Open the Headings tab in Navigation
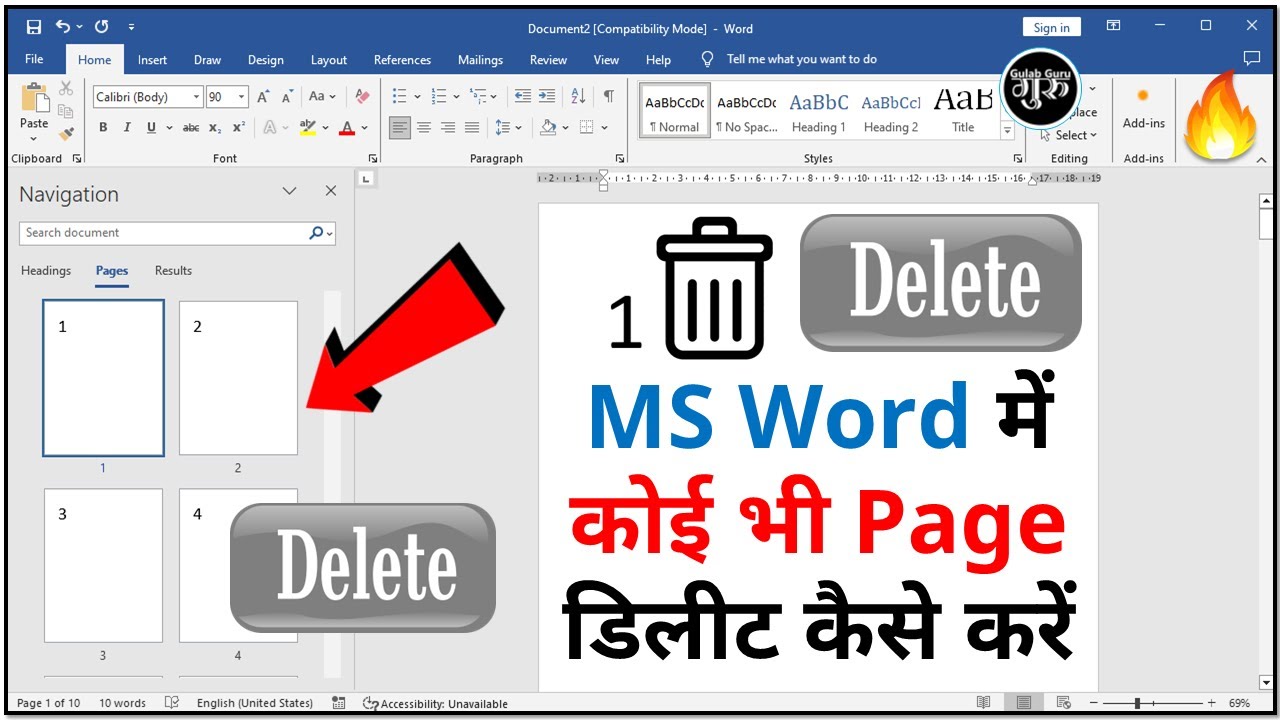This screenshot has height=720, width=1280. point(46,271)
